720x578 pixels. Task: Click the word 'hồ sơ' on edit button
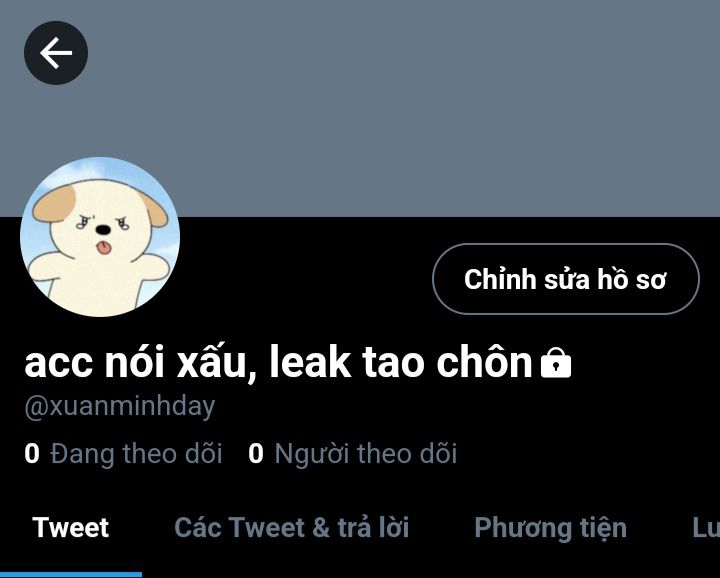tap(632, 279)
